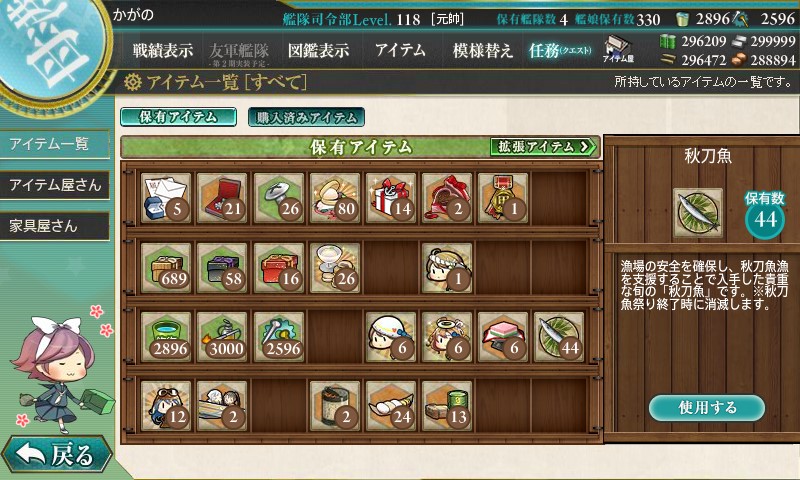Select the wedding ring and envelope item
Image resolution: width=800 pixels, height=480 pixels.
166,198
